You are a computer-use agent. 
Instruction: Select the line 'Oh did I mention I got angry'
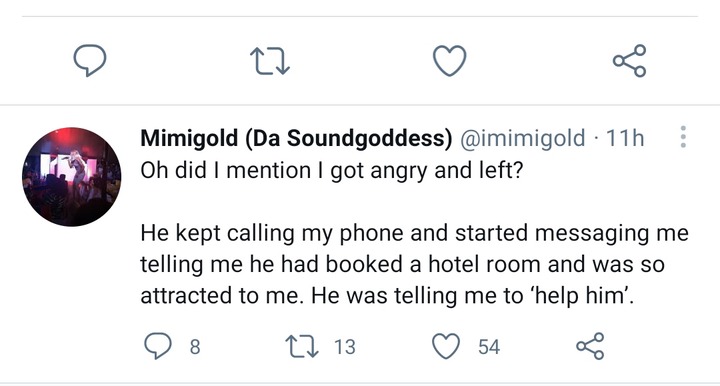coord(332,171)
